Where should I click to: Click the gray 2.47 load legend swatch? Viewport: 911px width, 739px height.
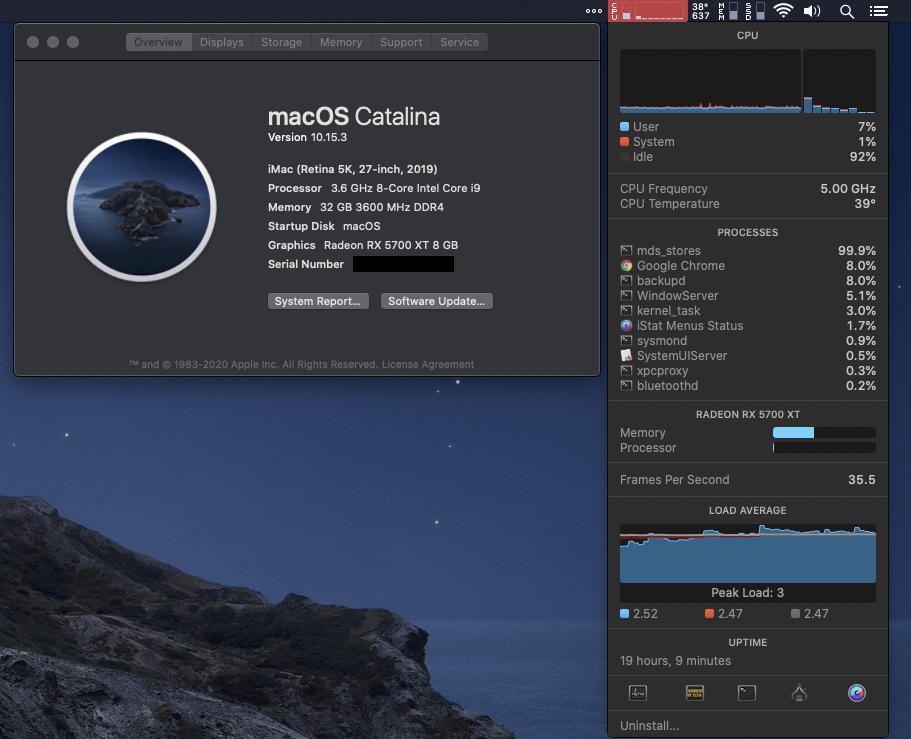[795, 614]
